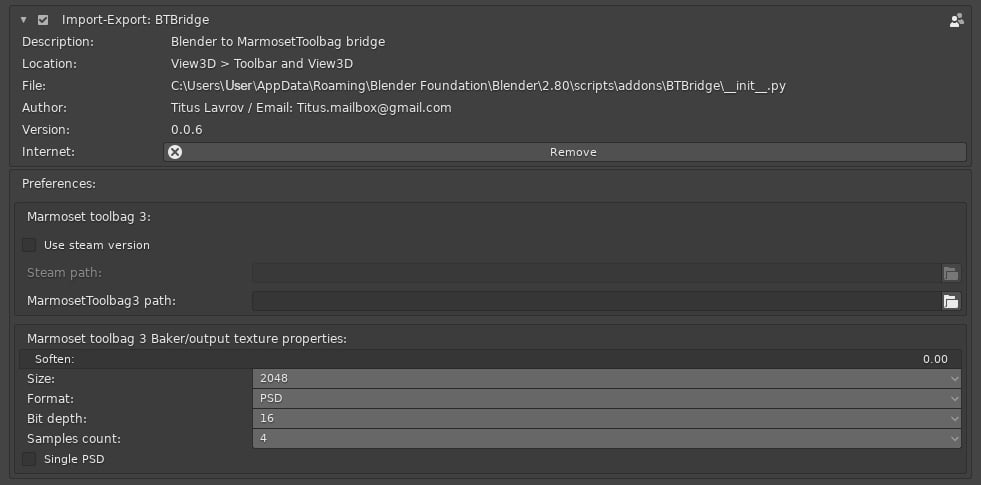Viewport: 981px width, 485px height.
Task: Click the Remove addon button
Action: pyautogui.click(x=573, y=152)
